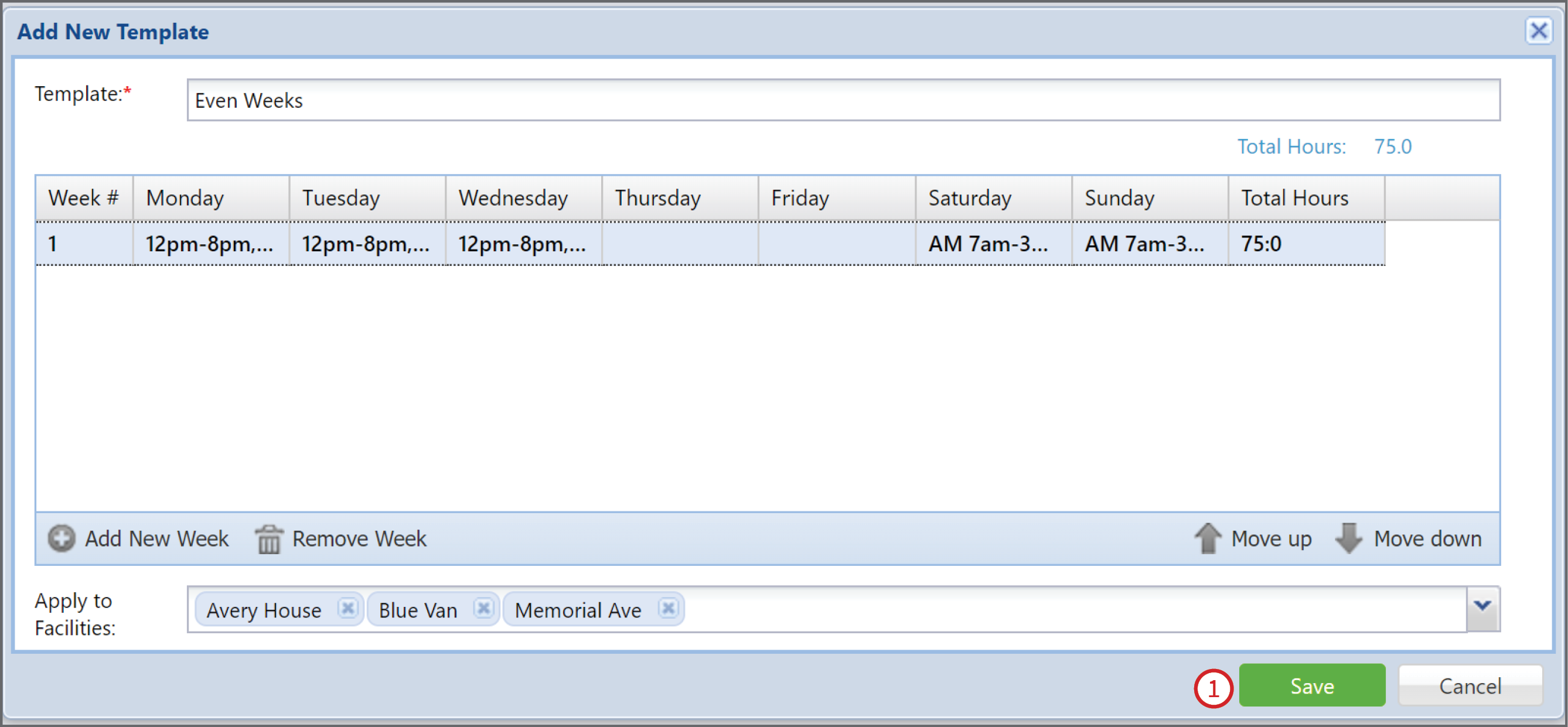Screen dimensions: 1568x727
Task: Select week 1 row number cell
Action: click(x=84, y=243)
